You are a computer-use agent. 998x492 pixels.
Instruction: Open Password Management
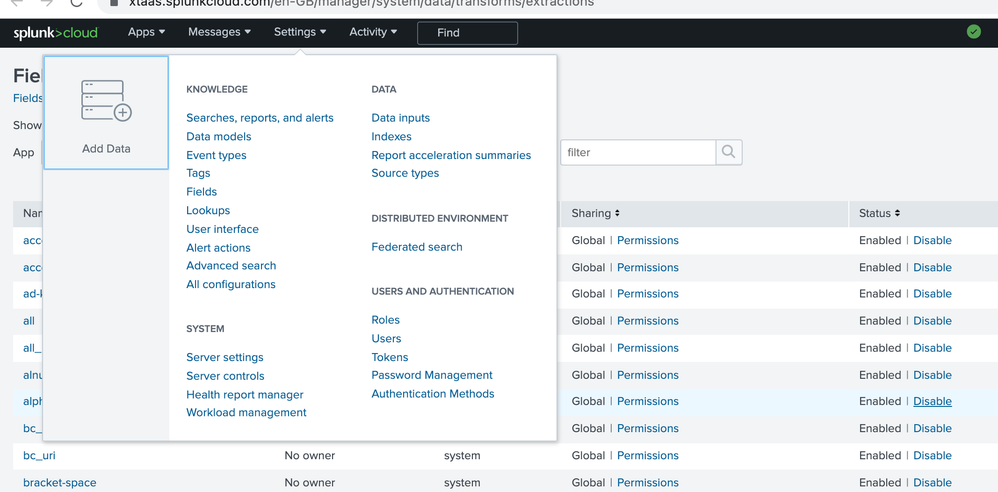coord(432,376)
